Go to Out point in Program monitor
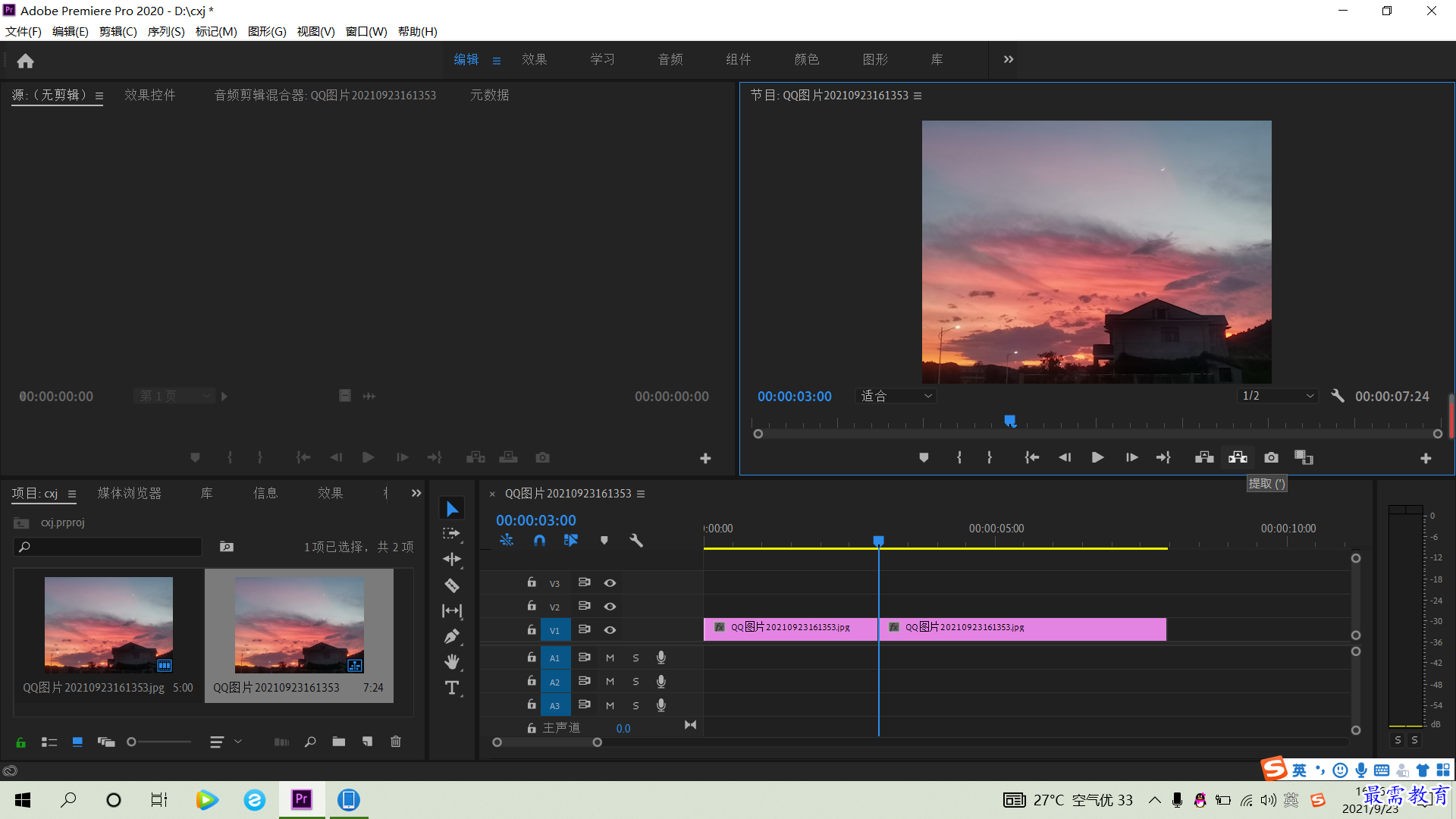 point(1163,457)
